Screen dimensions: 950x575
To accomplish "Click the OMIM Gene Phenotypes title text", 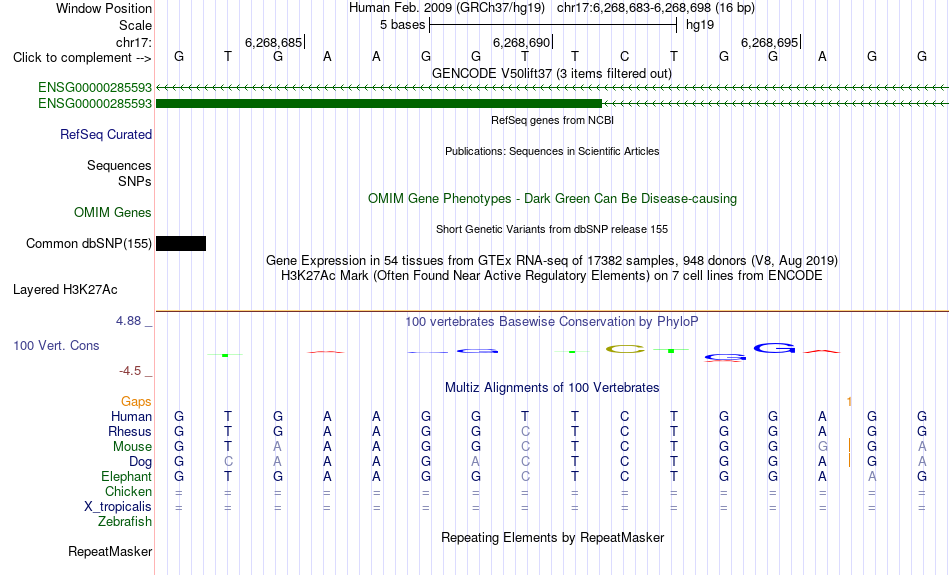I will point(552,199).
